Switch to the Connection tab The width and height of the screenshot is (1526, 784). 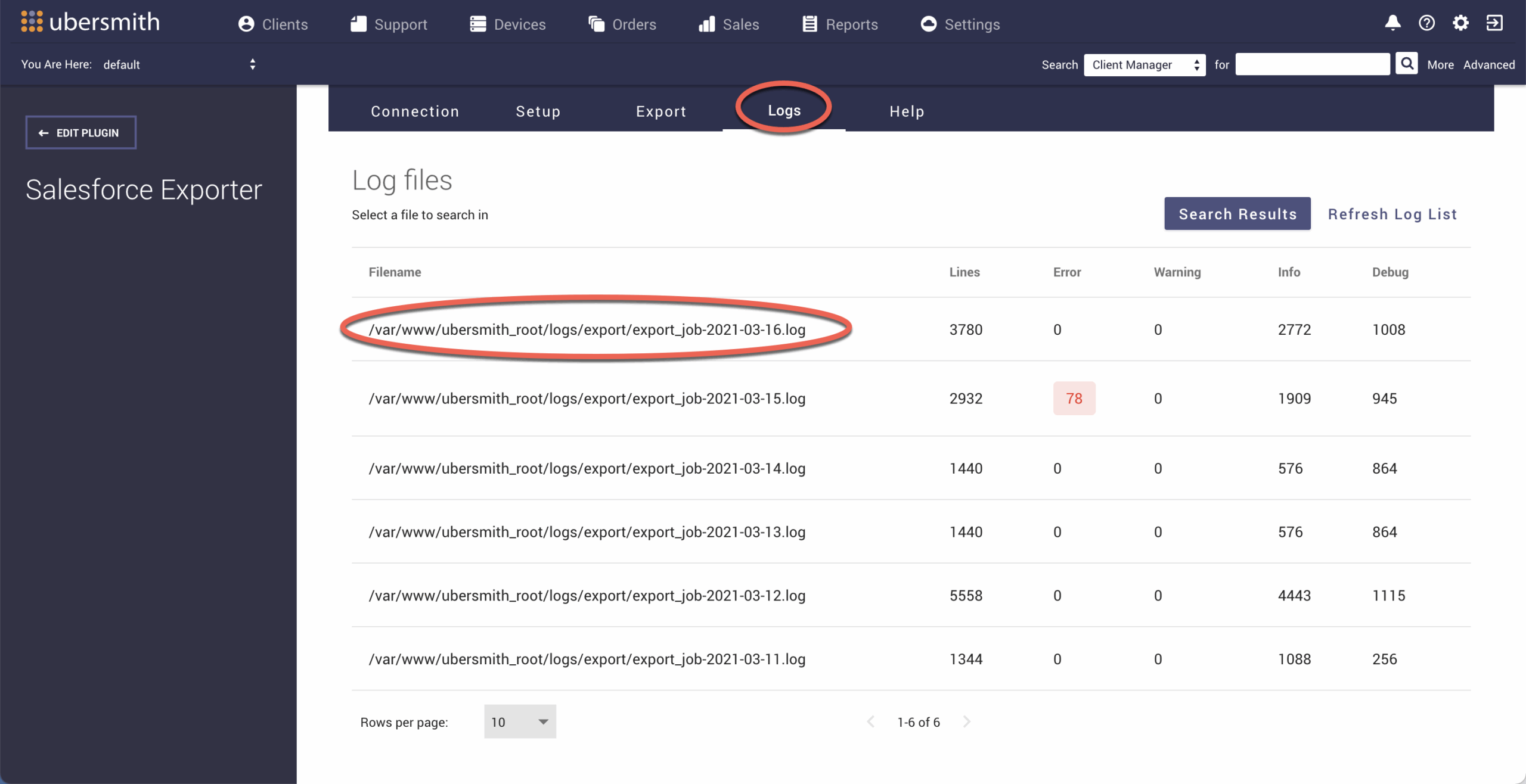[x=415, y=111]
